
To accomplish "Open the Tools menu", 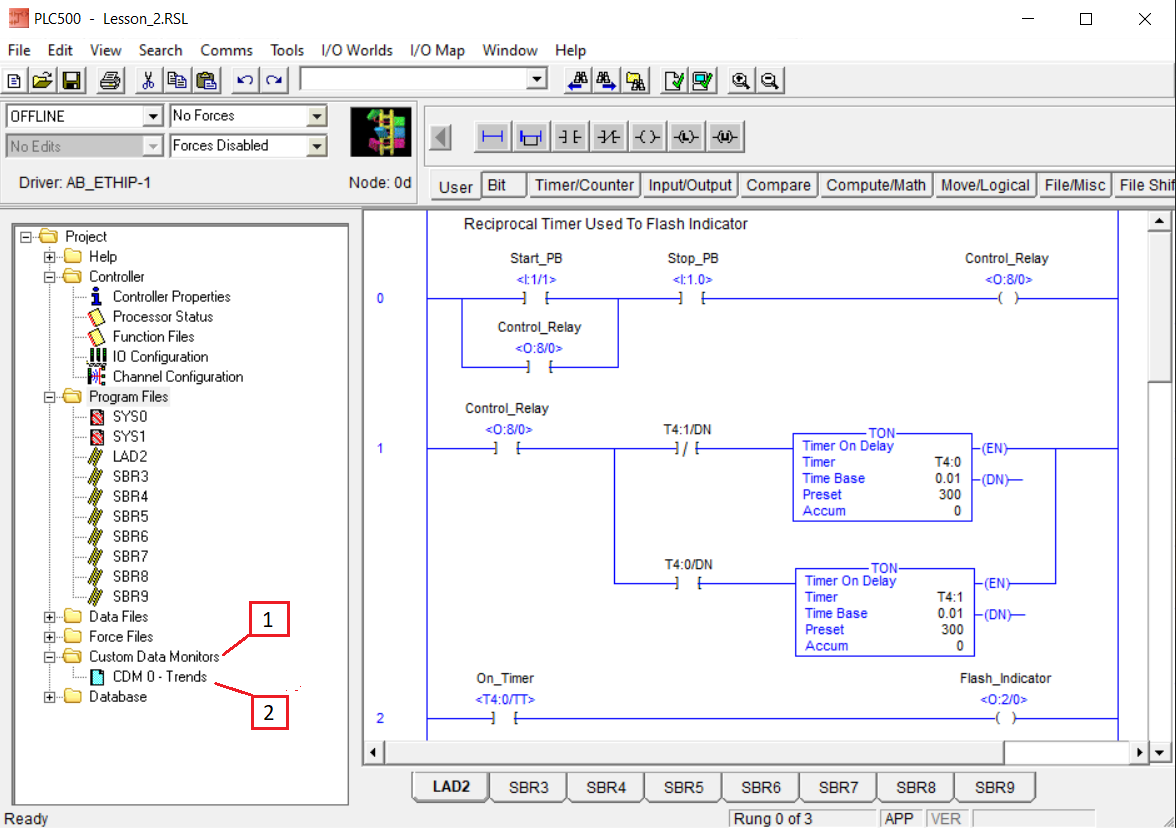I will coord(286,50).
